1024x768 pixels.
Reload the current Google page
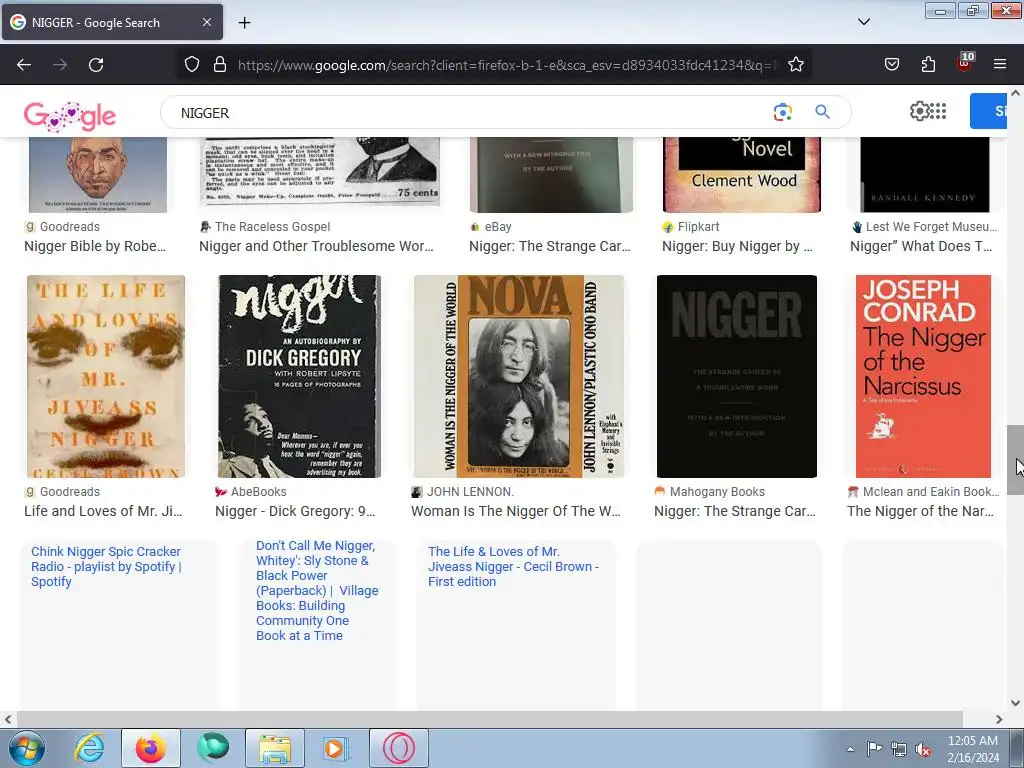96,65
